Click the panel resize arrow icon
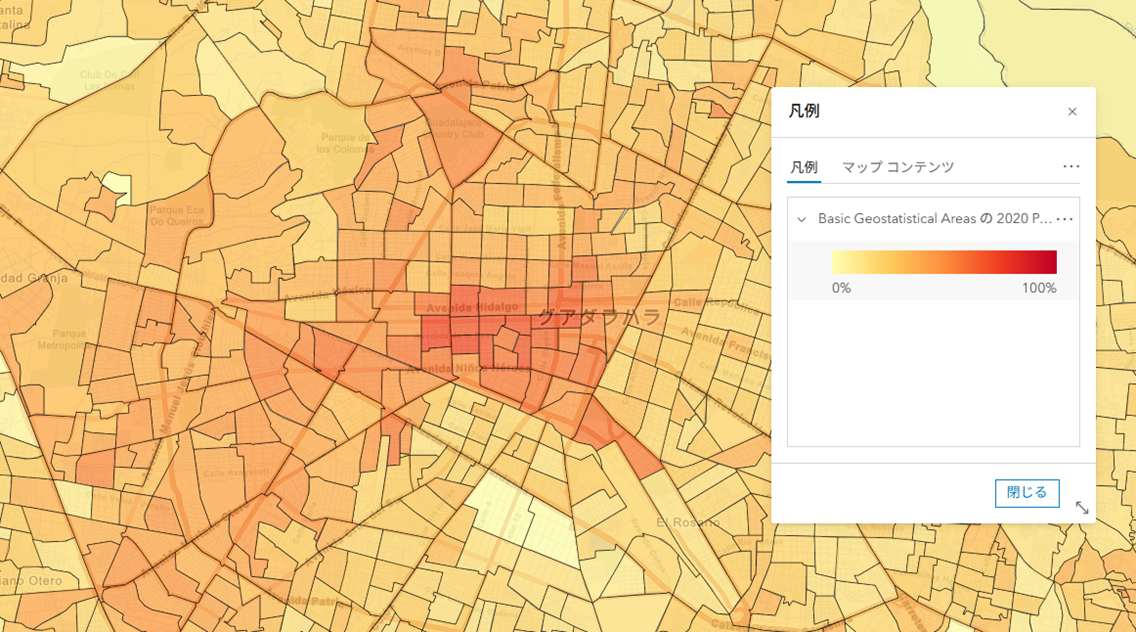 (1082, 507)
